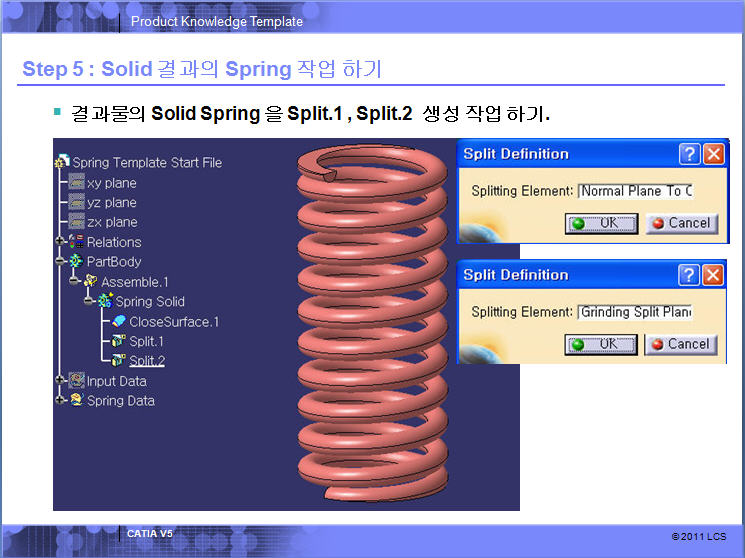Cancel the Normal Plane split dialog

click(681, 223)
